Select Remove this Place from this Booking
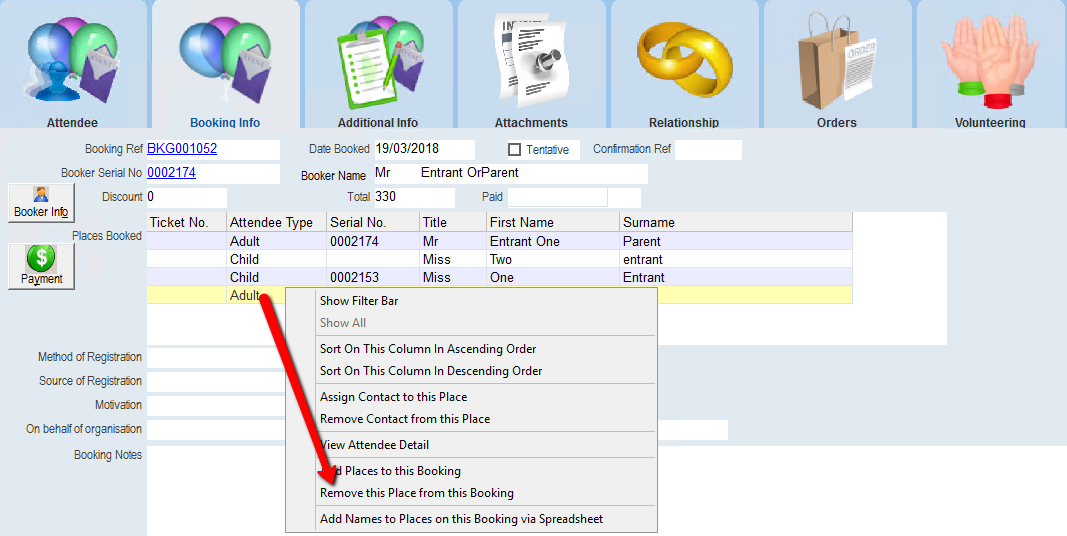The width and height of the screenshot is (1067, 536). tap(416, 493)
